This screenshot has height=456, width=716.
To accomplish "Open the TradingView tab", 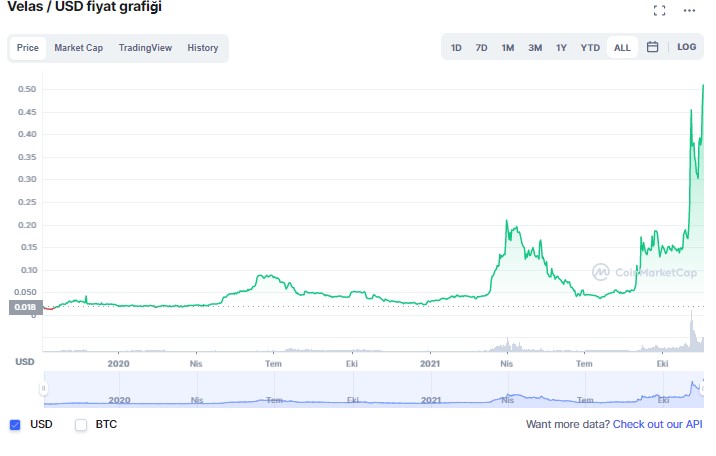I will point(145,48).
